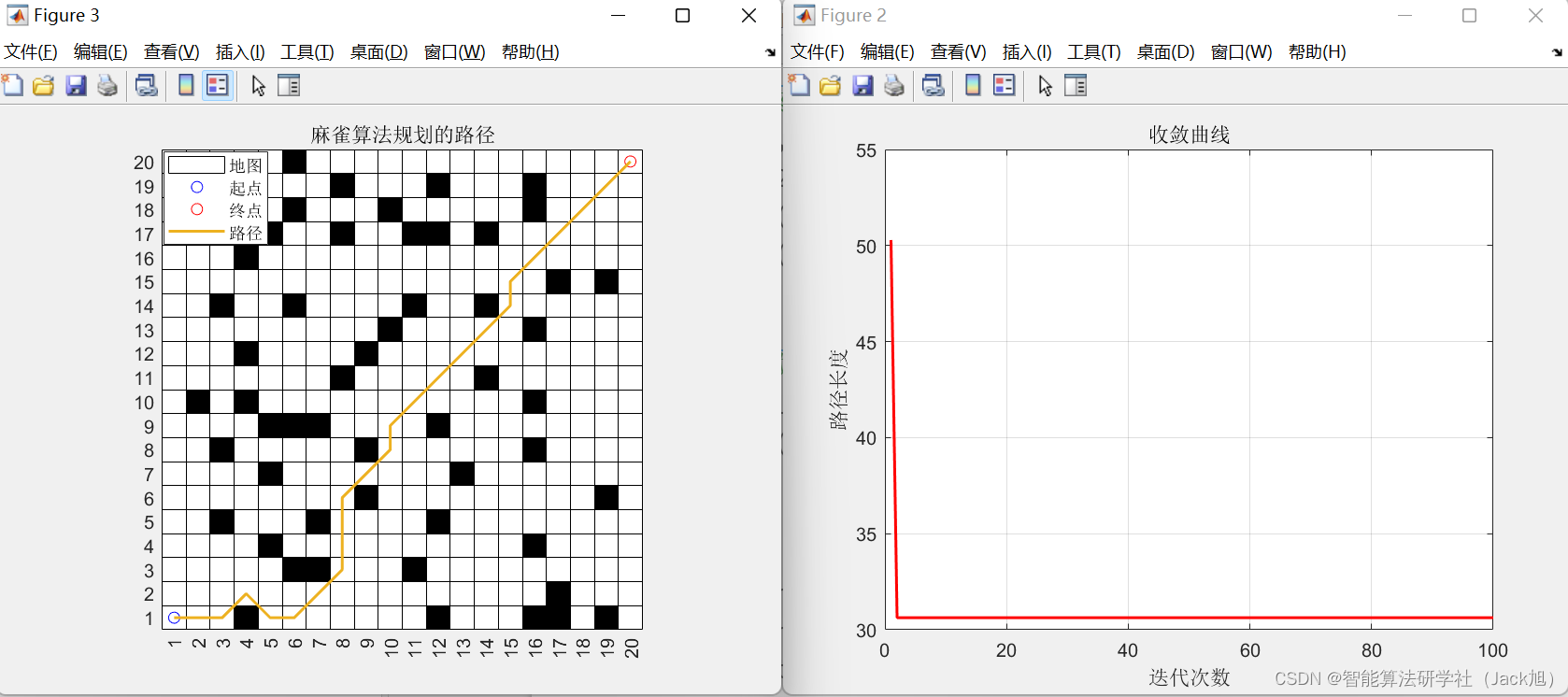Open 查看(V) menu in Figure 2
This screenshot has height=697, width=1568.
959,52
